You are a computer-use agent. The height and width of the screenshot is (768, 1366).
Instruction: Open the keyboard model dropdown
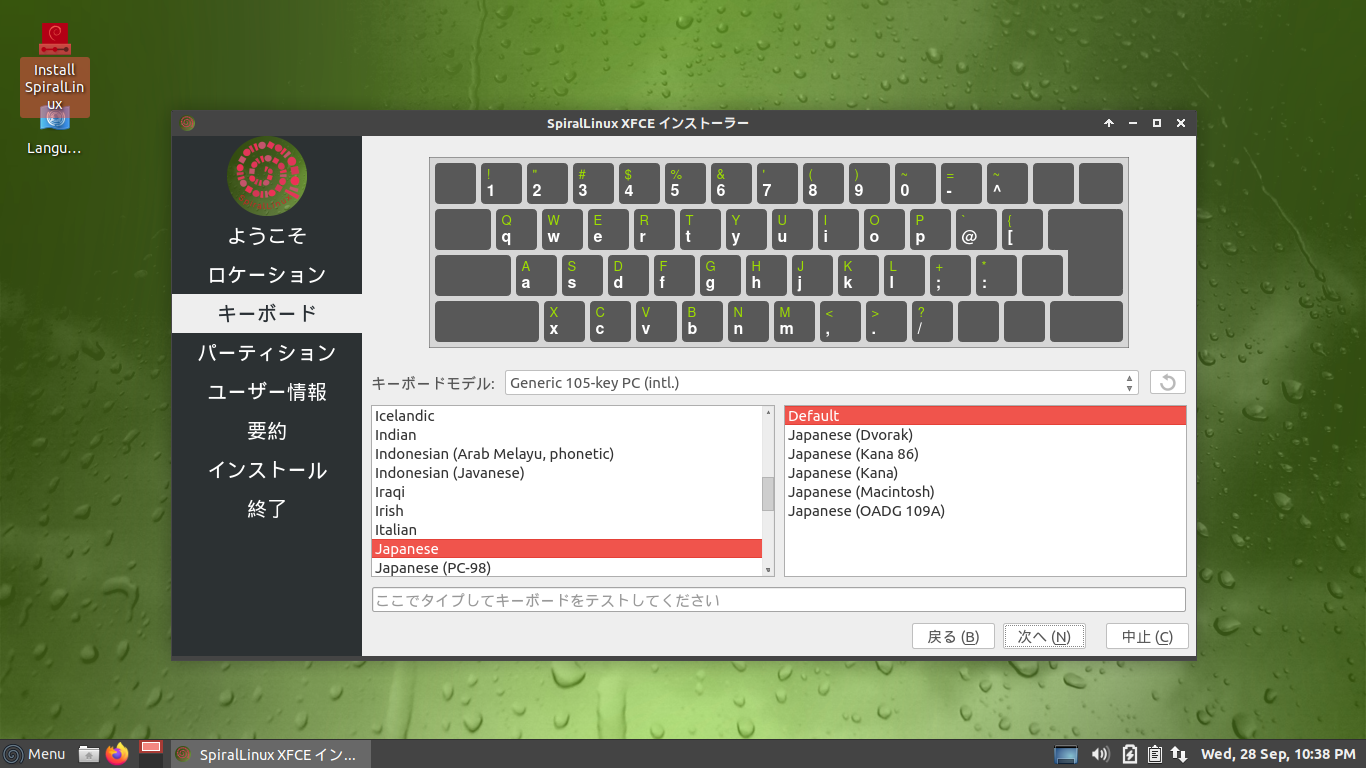tap(822, 382)
